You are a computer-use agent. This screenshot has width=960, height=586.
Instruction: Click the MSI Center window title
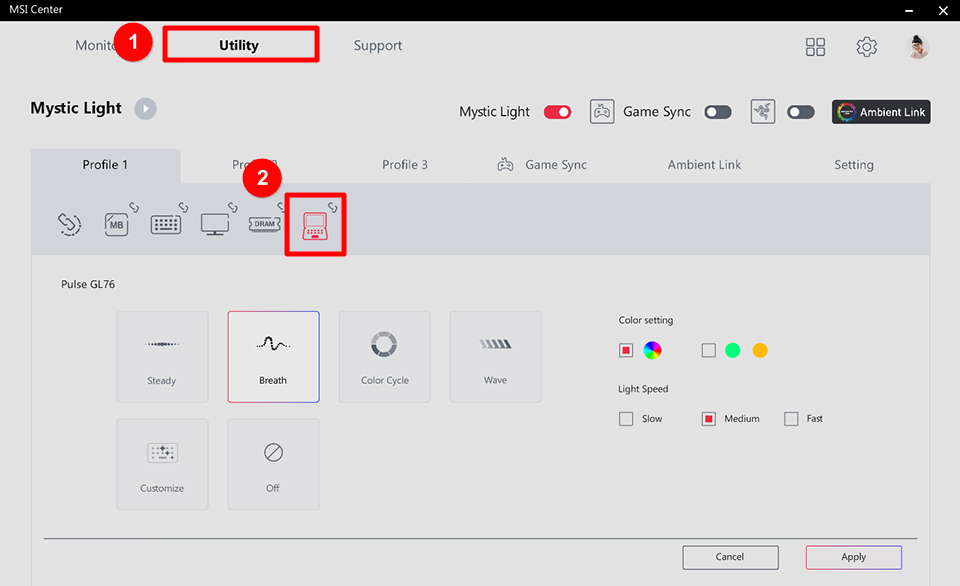point(36,9)
